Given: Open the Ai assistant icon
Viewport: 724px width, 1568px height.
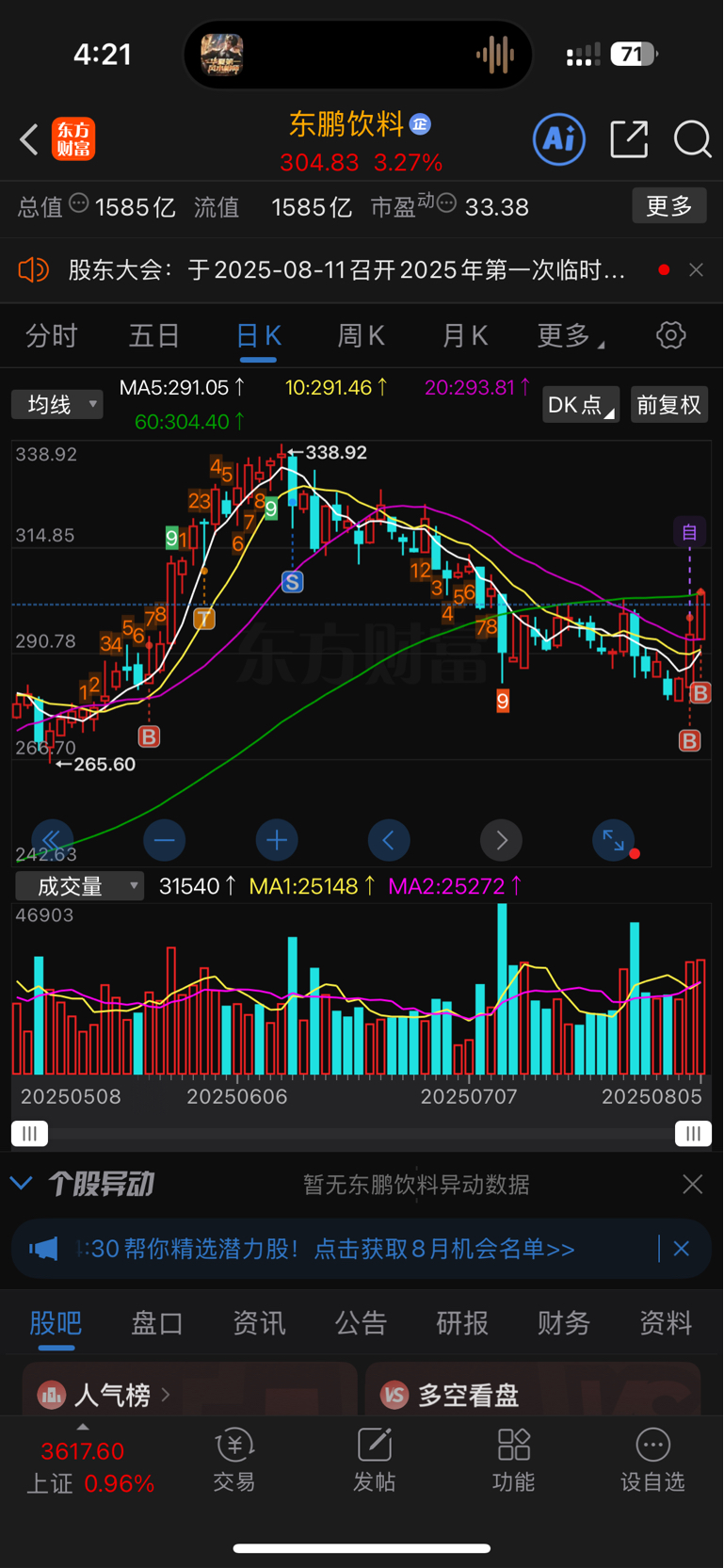Looking at the screenshot, I should [x=559, y=139].
